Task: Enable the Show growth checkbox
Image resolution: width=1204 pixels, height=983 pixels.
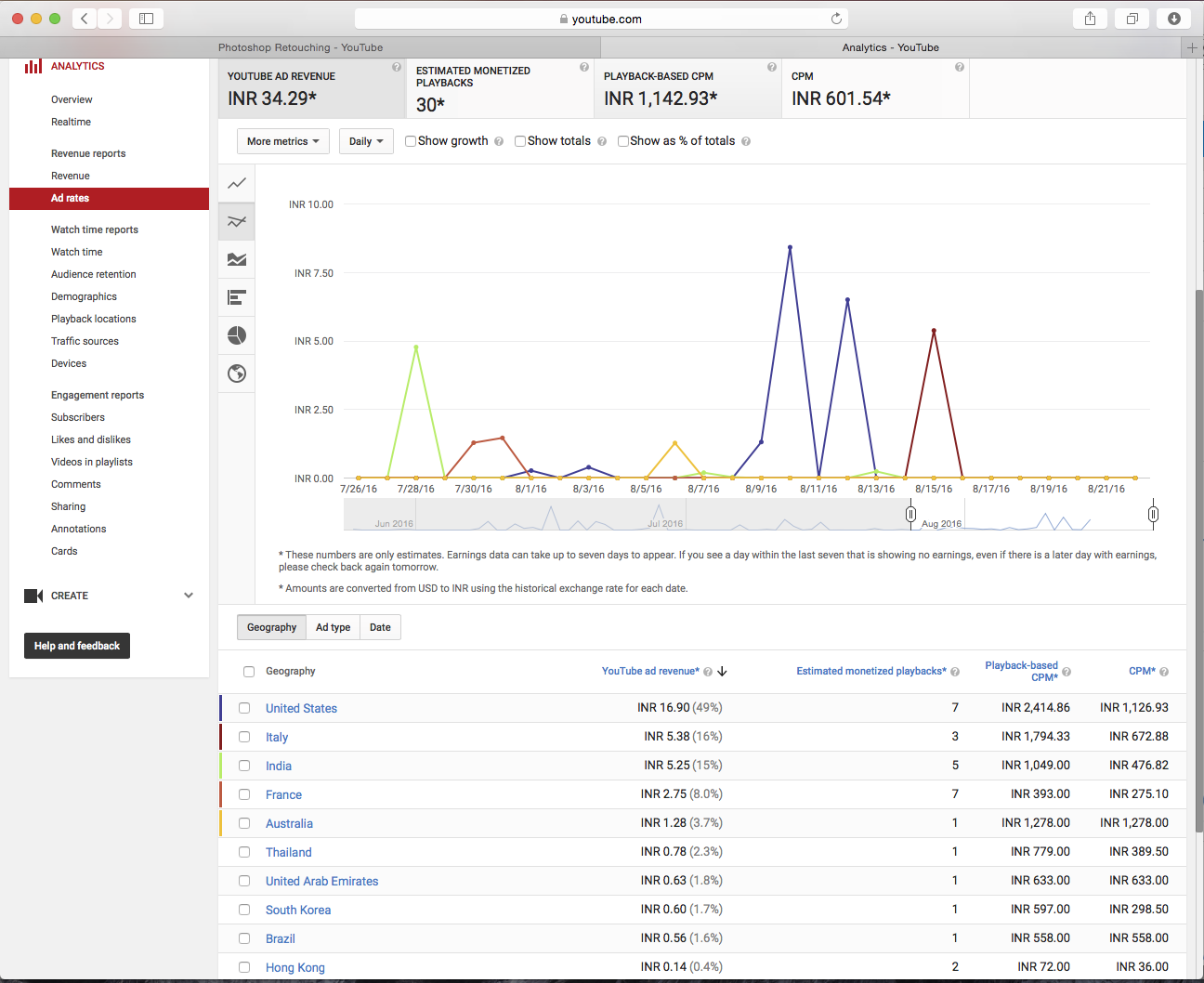Action: tap(411, 141)
